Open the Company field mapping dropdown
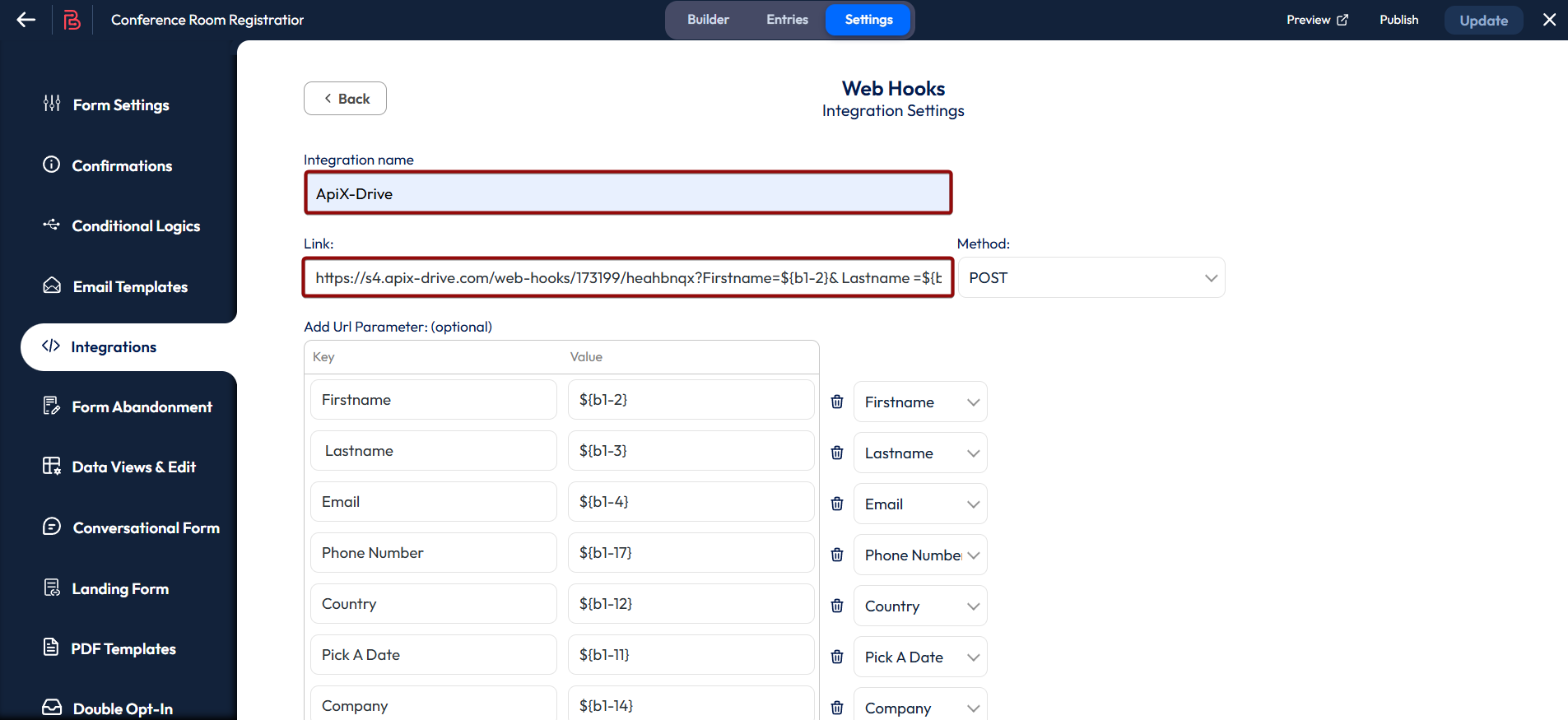The image size is (1568, 720). click(x=919, y=708)
